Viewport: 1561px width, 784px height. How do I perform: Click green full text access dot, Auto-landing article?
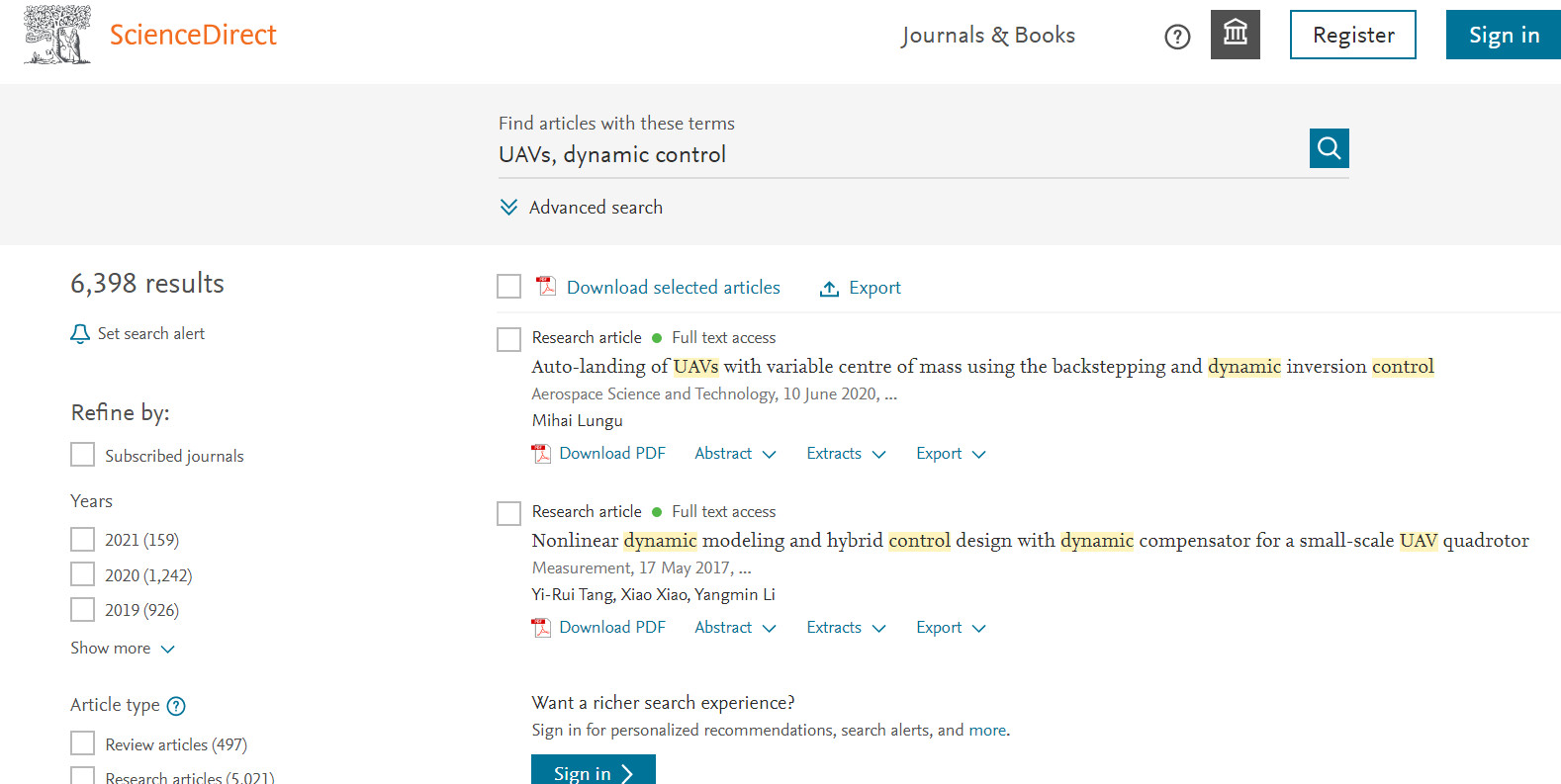tap(657, 338)
